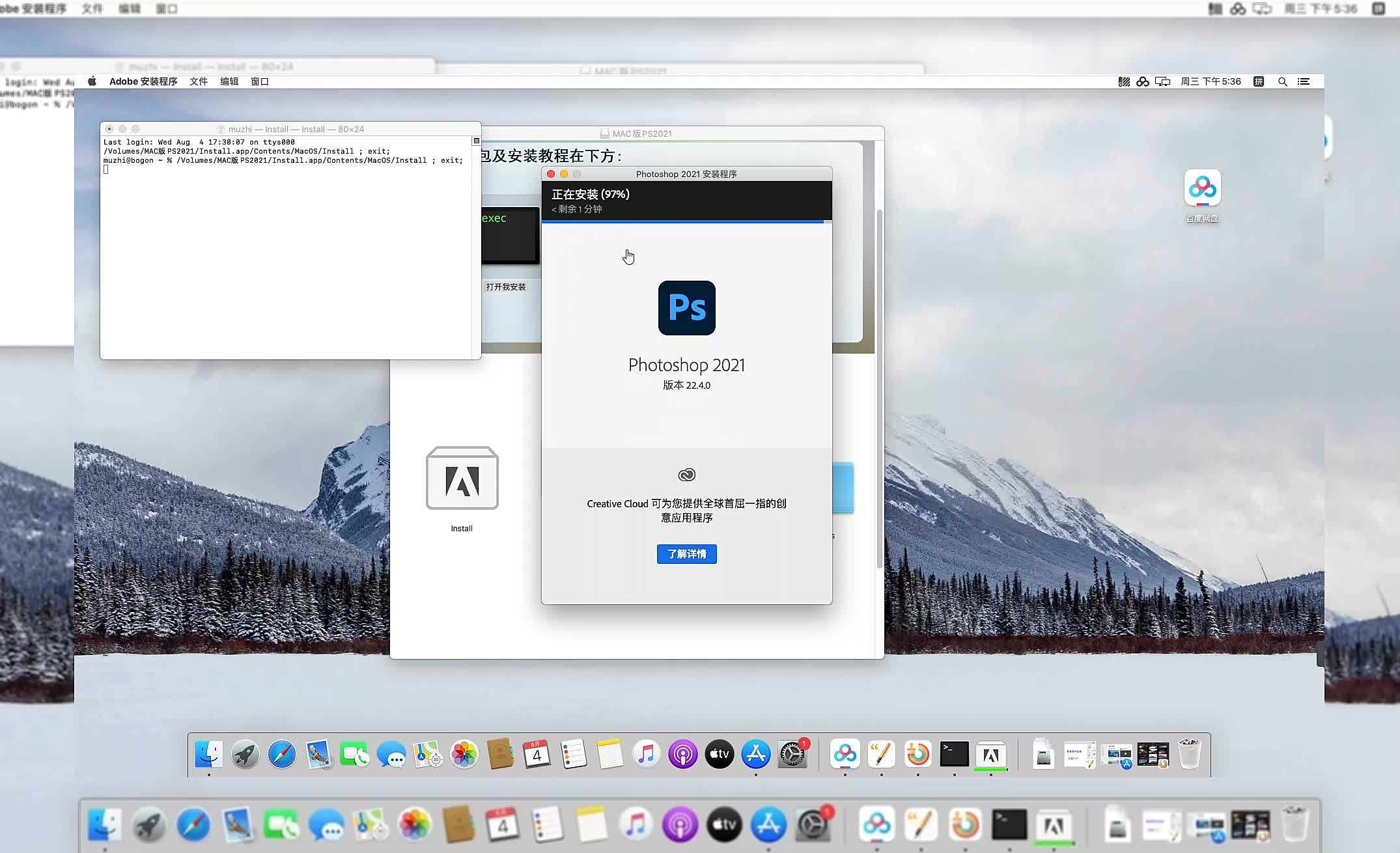The width and height of the screenshot is (1400, 853).
Task: Click the 周三 下午5:36 clock in the inner menu bar
Action: (1211, 81)
